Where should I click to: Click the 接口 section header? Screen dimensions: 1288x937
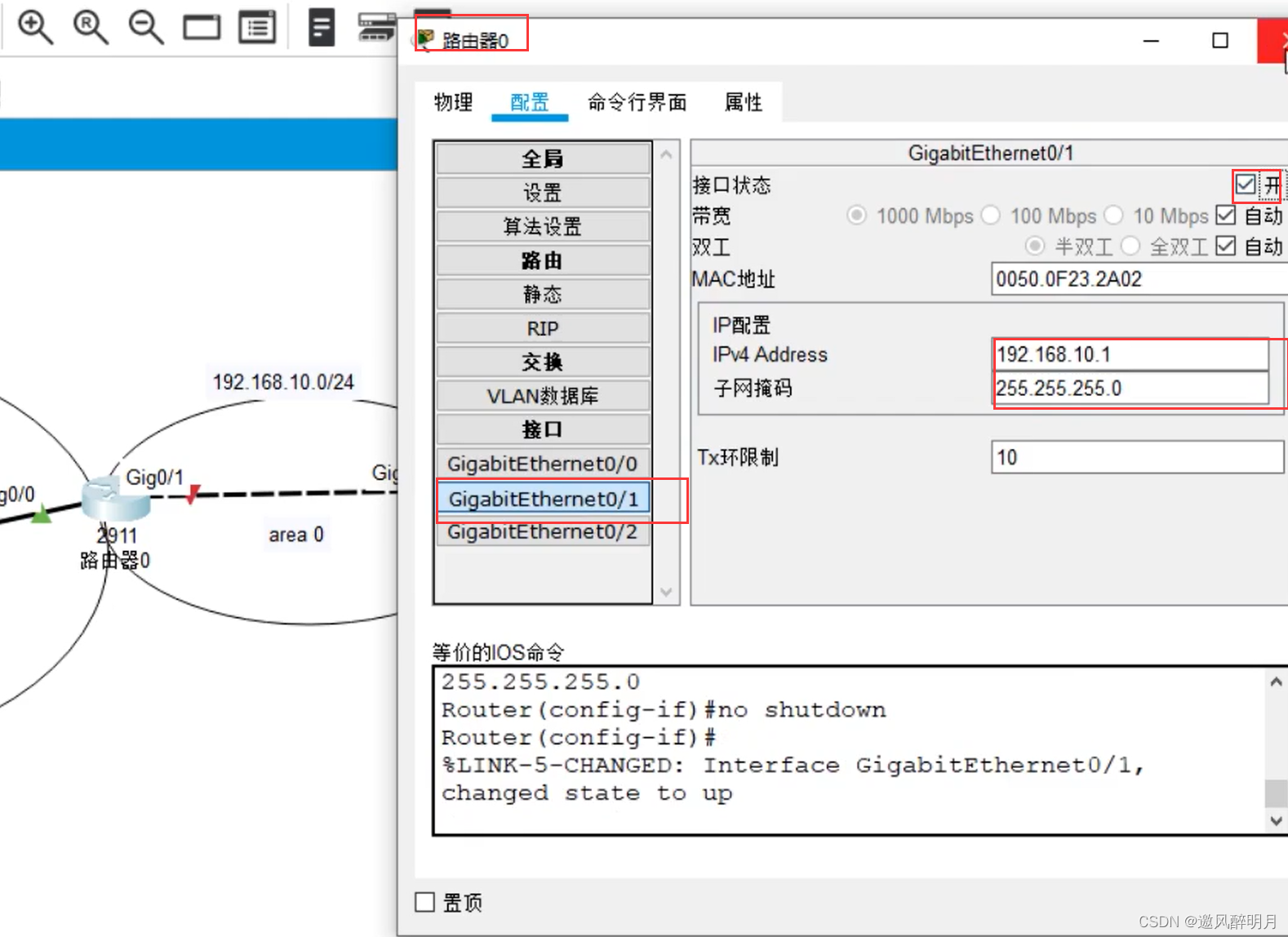tap(543, 429)
